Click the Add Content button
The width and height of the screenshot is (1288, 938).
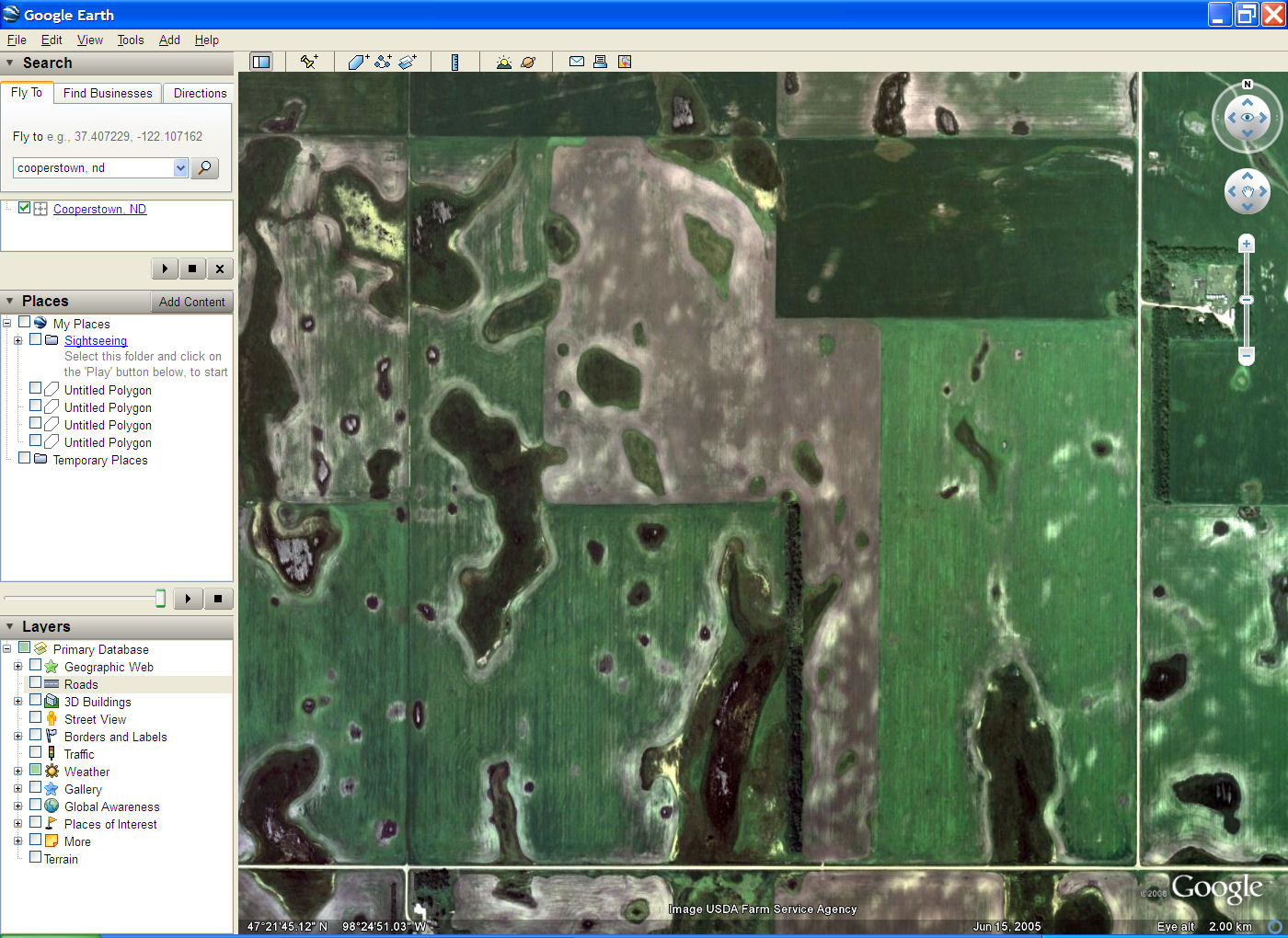tap(191, 302)
